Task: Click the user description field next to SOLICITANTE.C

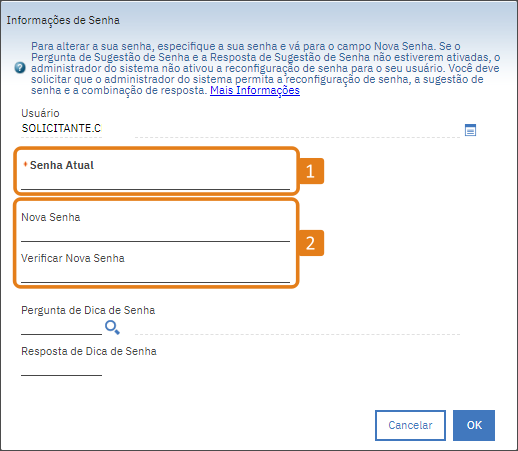Action: pos(297,130)
